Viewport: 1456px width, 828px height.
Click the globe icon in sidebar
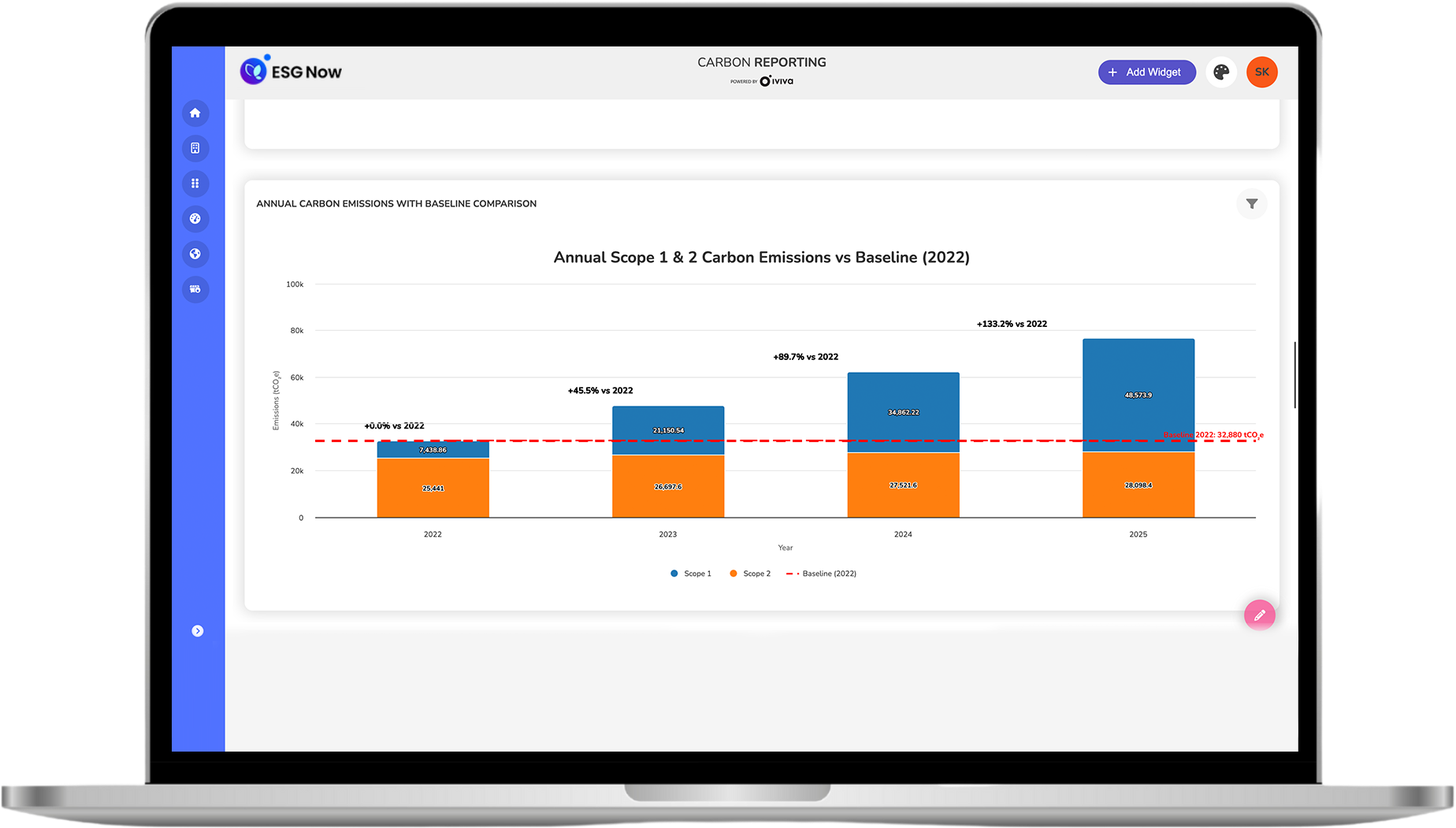click(x=195, y=254)
